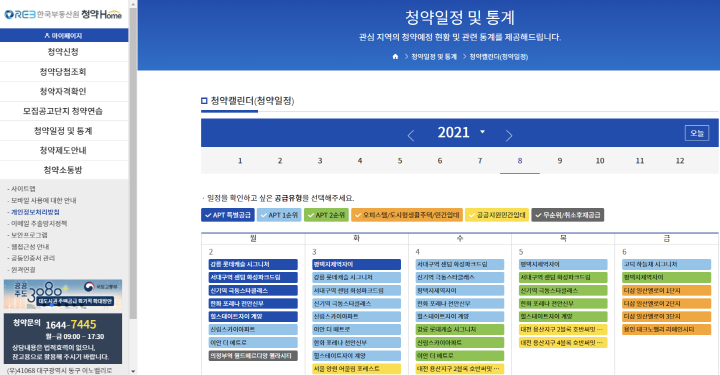Open 청약일정 및 통계 in the sidebar

63,131
